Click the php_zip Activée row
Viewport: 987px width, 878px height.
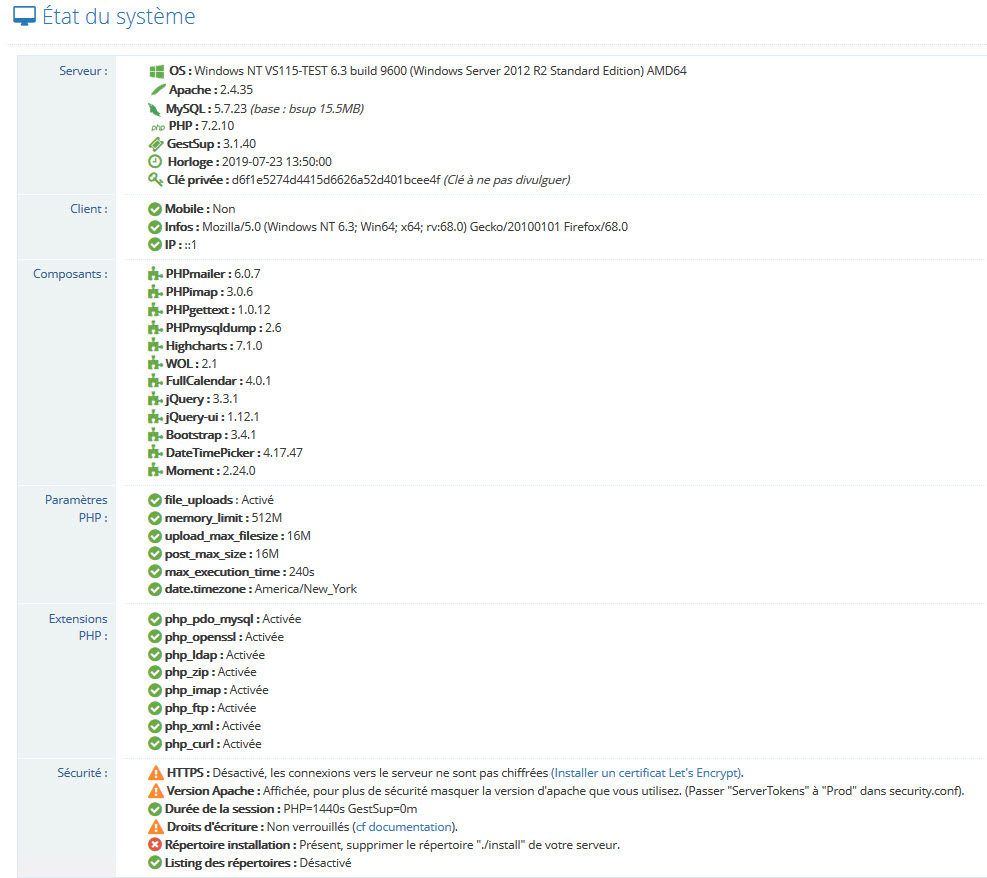pos(202,673)
